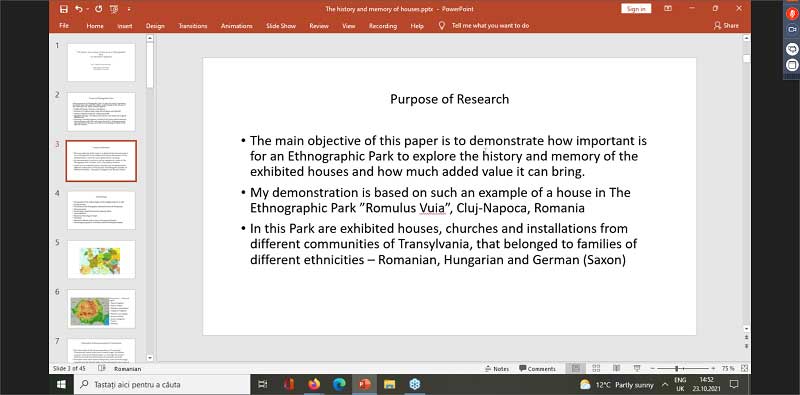
Task: Start the slideshow from the Quick Access toolbar
Action: pos(113,9)
